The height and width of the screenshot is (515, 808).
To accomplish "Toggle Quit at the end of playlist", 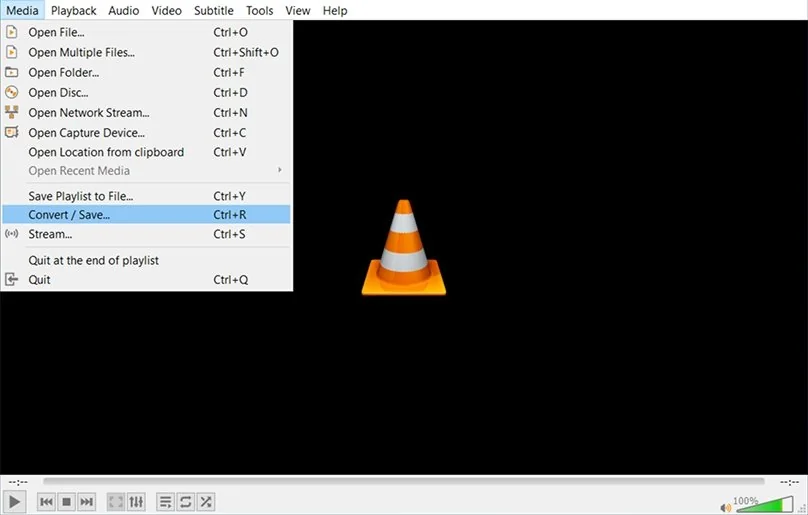I will [146, 261].
